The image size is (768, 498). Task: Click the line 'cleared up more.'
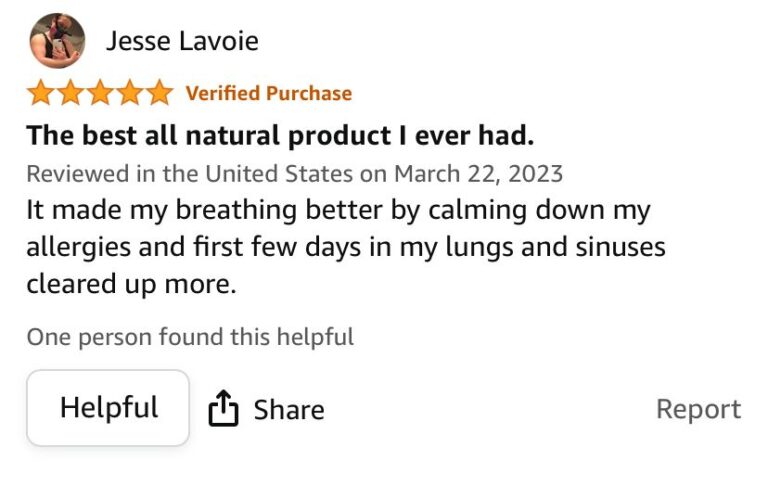(x=131, y=283)
